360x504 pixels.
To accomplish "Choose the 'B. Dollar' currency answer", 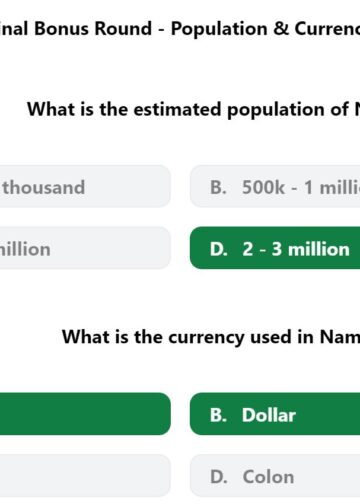I will pos(275,414).
